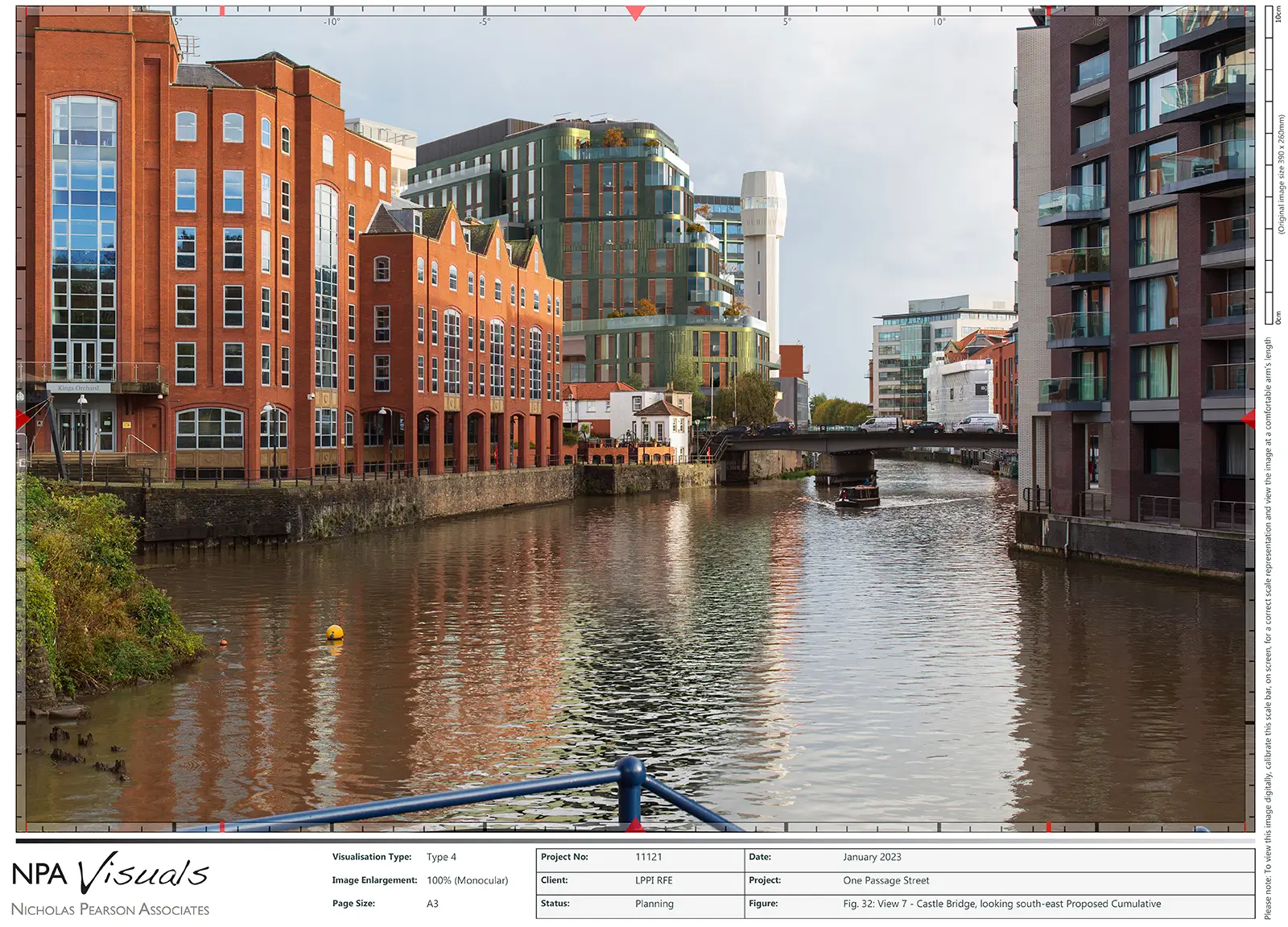Click the red arrow marker on left edge
Viewport: 1288px width, 927px height.
point(23,419)
